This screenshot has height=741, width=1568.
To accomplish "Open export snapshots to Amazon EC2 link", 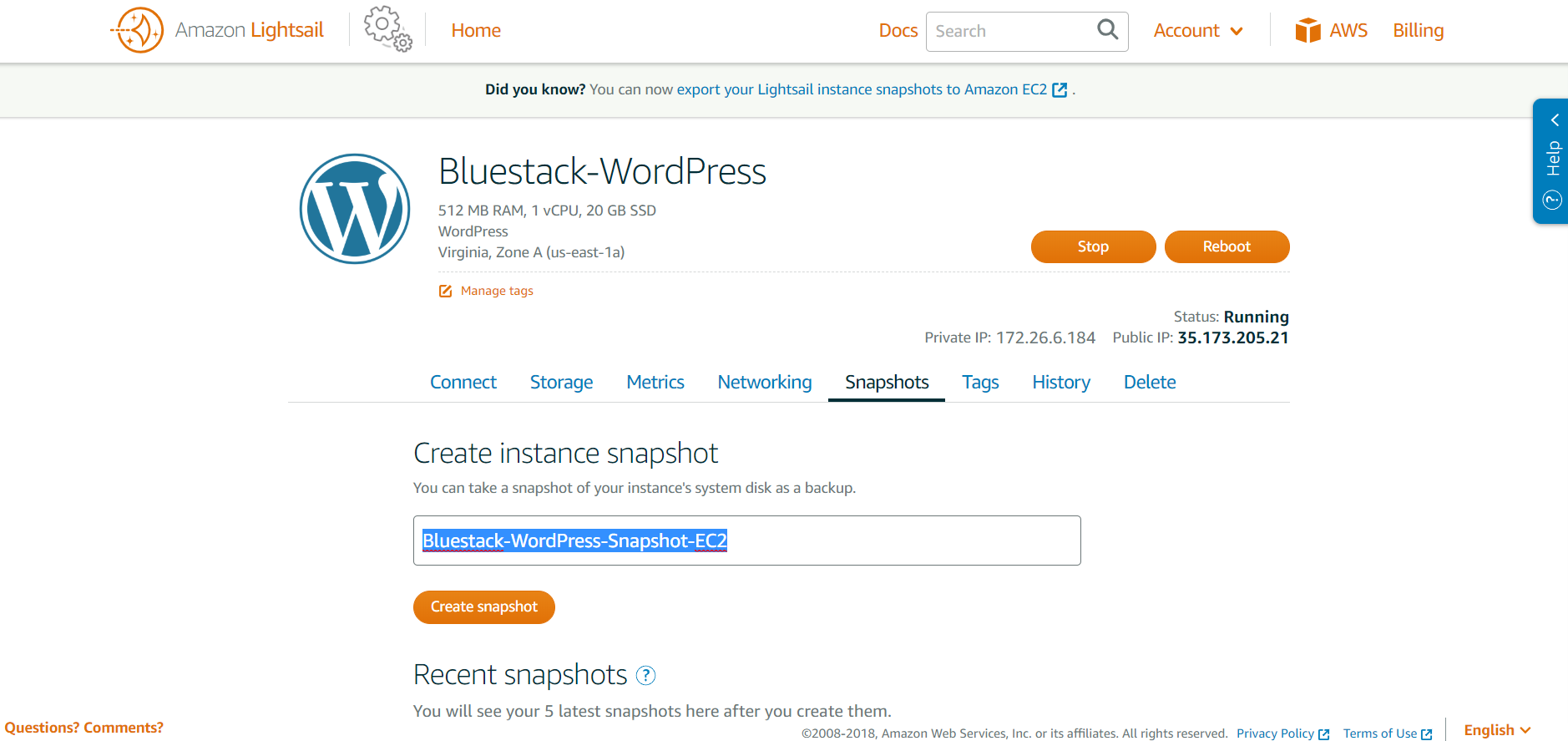I will [862, 89].
